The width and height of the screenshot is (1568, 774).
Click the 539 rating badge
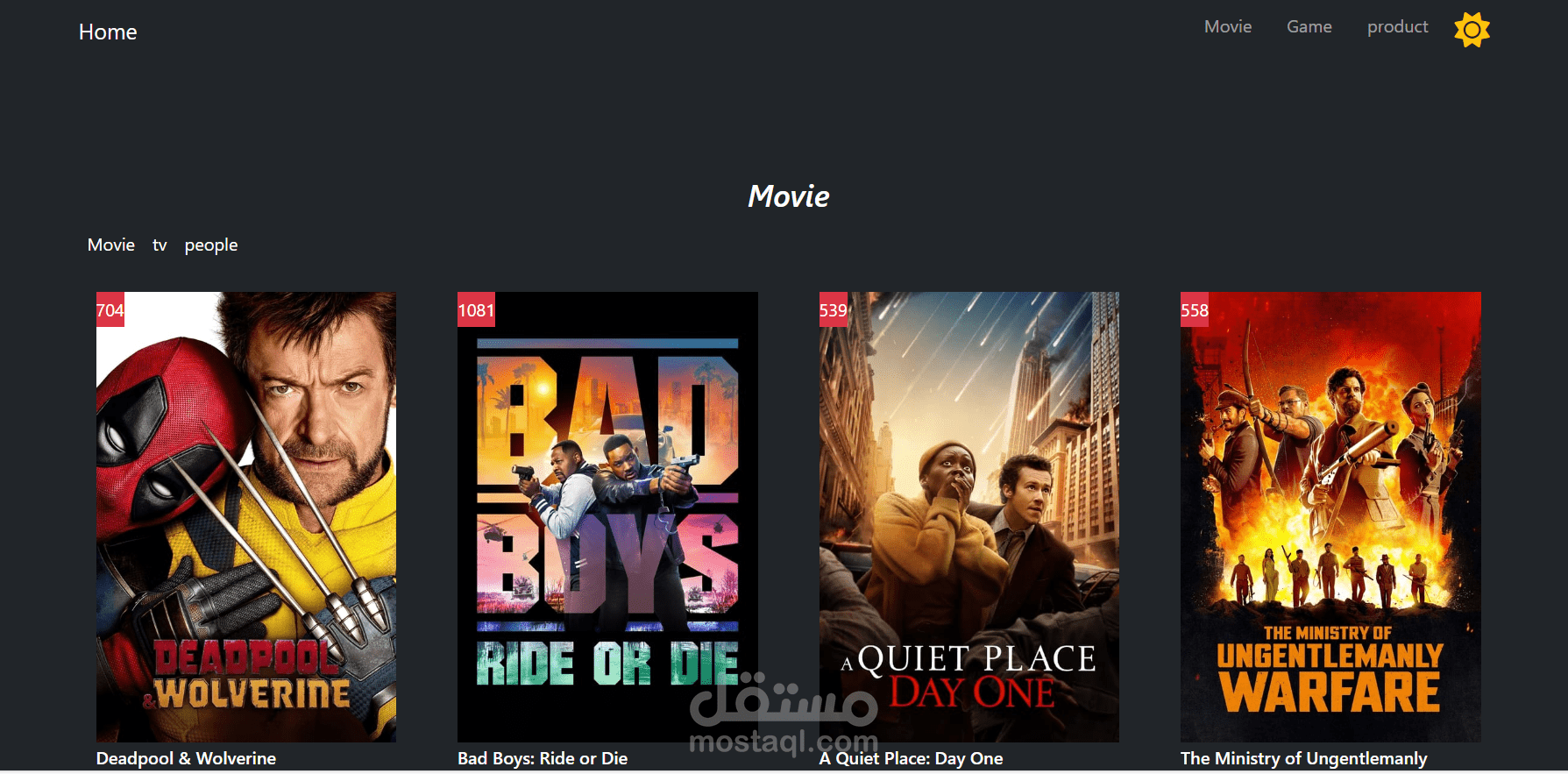834,309
